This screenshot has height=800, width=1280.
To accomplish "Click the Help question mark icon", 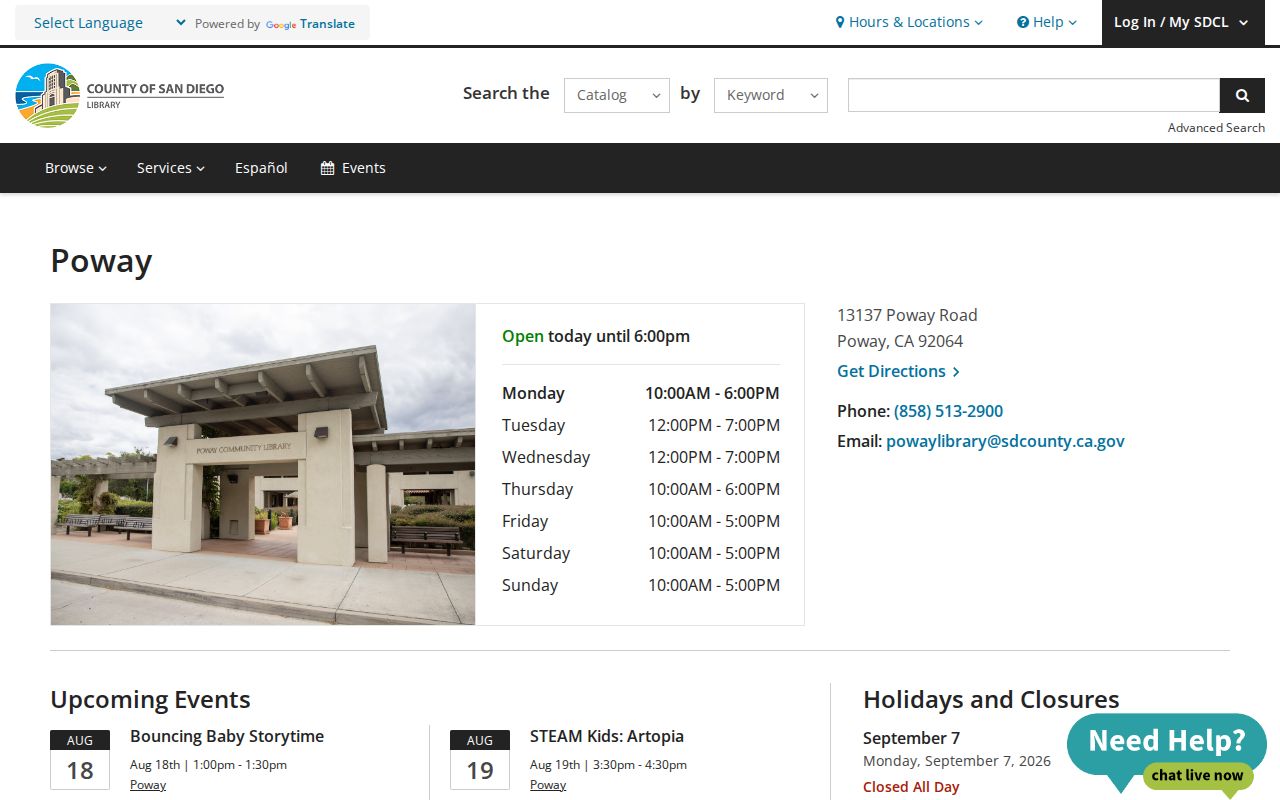I will point(1022,22).
